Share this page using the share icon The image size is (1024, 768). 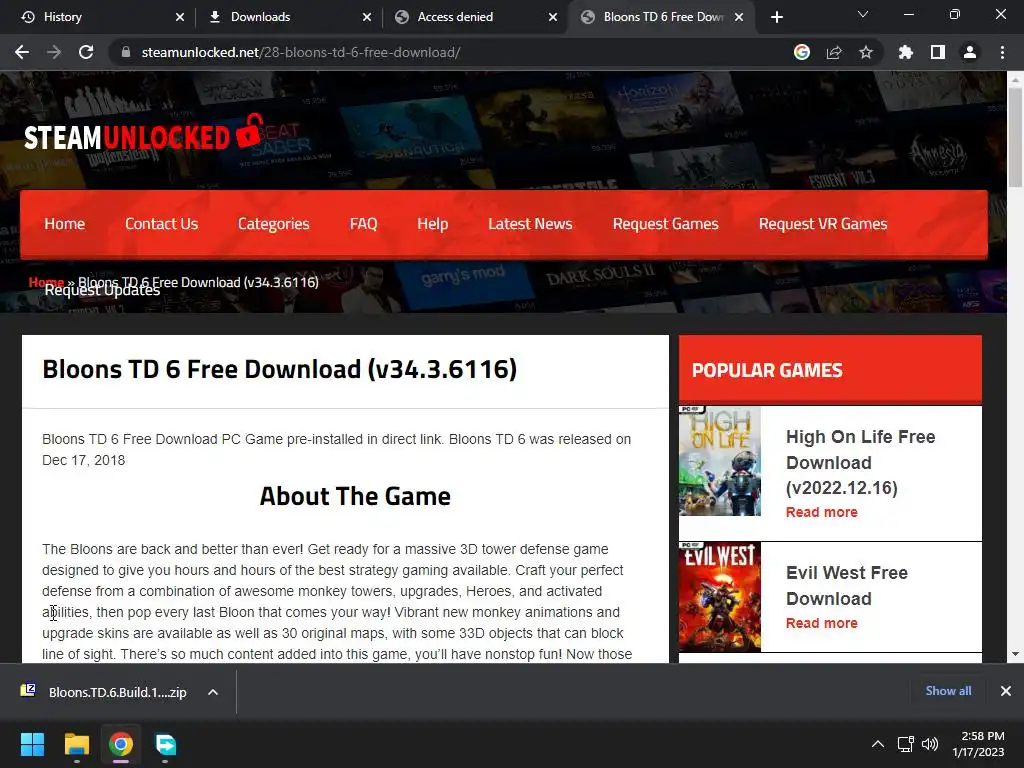[834, 52]
